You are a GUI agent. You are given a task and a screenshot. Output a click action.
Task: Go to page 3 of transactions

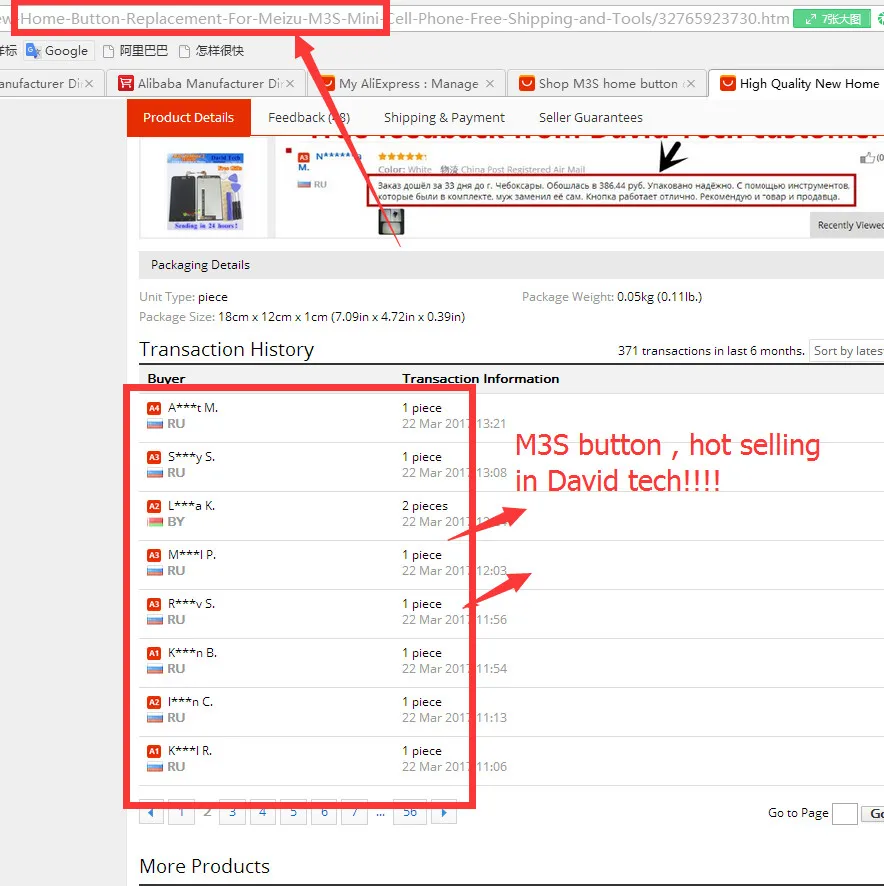click(x=232, y=813)
